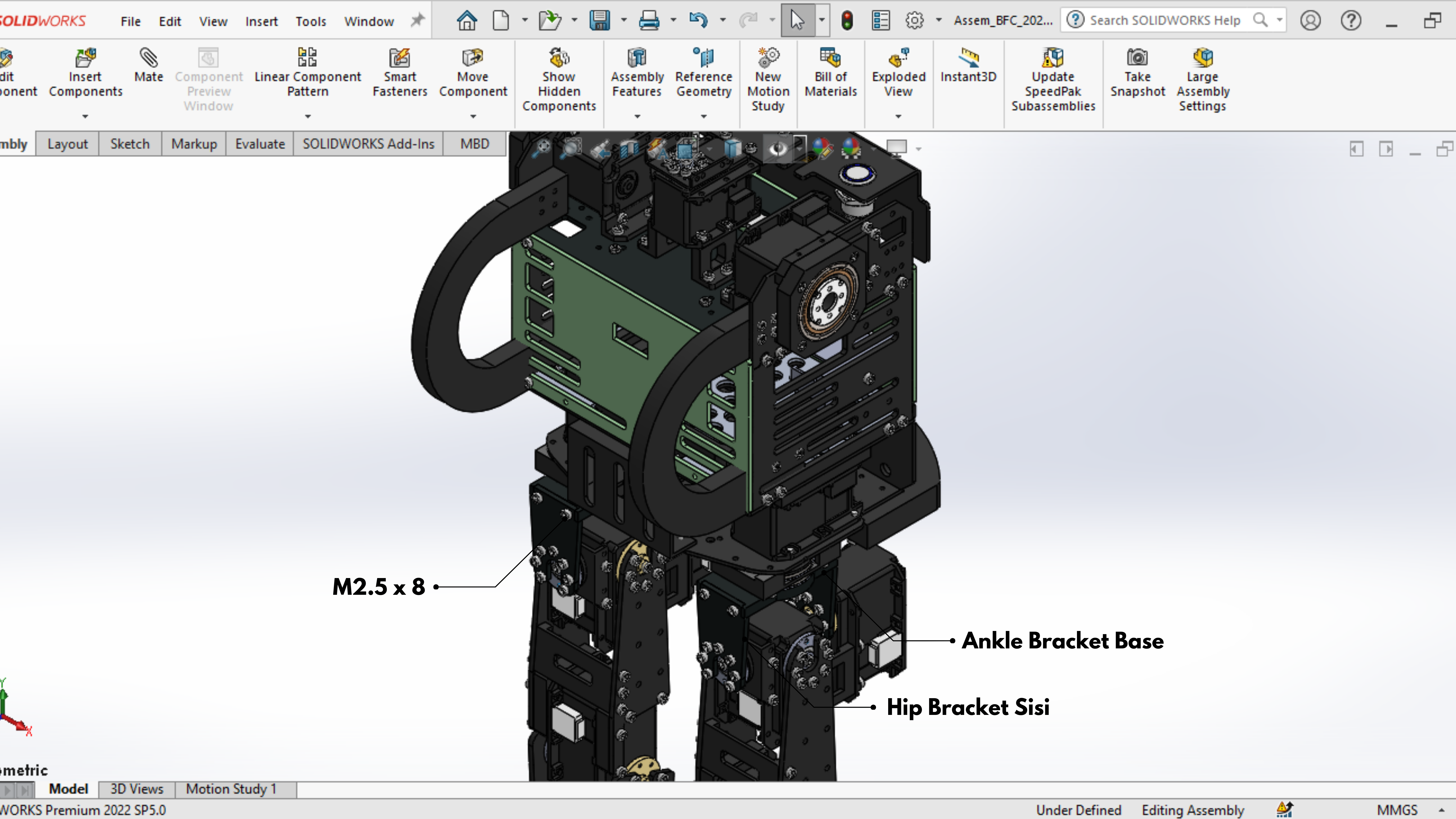Rebuild the model with traffic light icon
The height and width of the screenshot is (819, 1456).
[x=847, y=21]
